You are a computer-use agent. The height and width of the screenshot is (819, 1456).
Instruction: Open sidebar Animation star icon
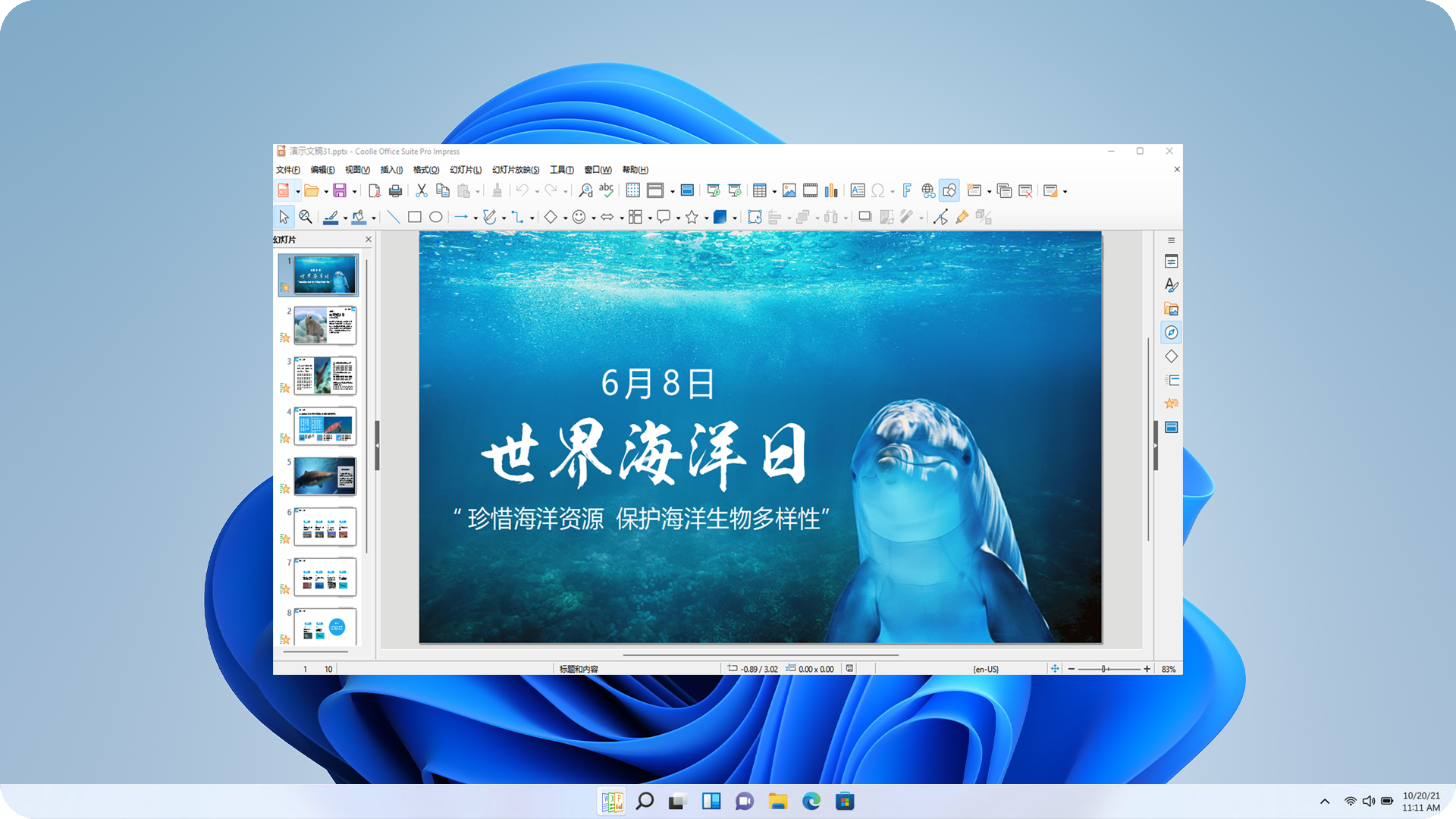tap(1171, 403)
